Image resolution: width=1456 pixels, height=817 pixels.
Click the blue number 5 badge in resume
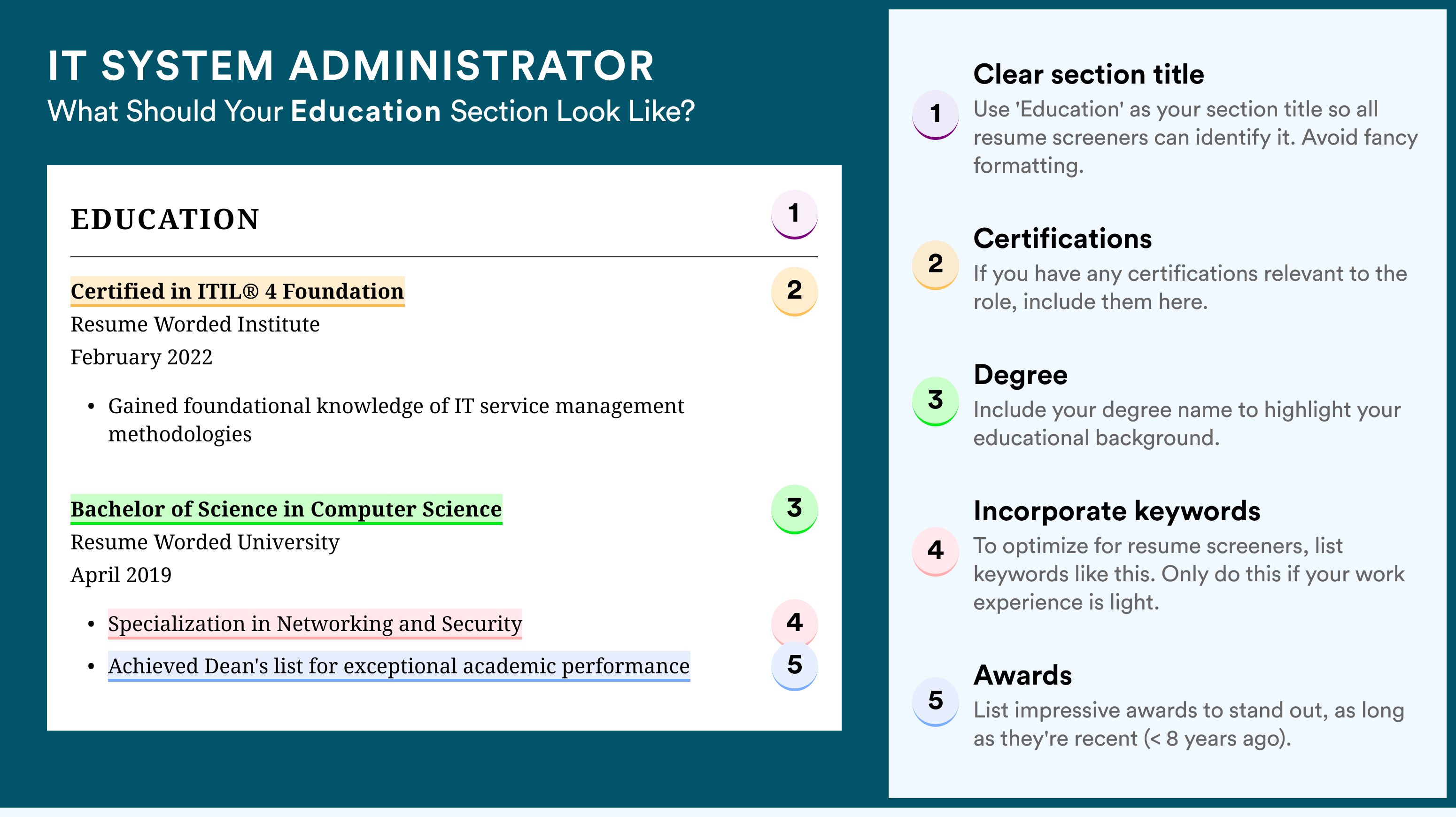coord(794,666)
